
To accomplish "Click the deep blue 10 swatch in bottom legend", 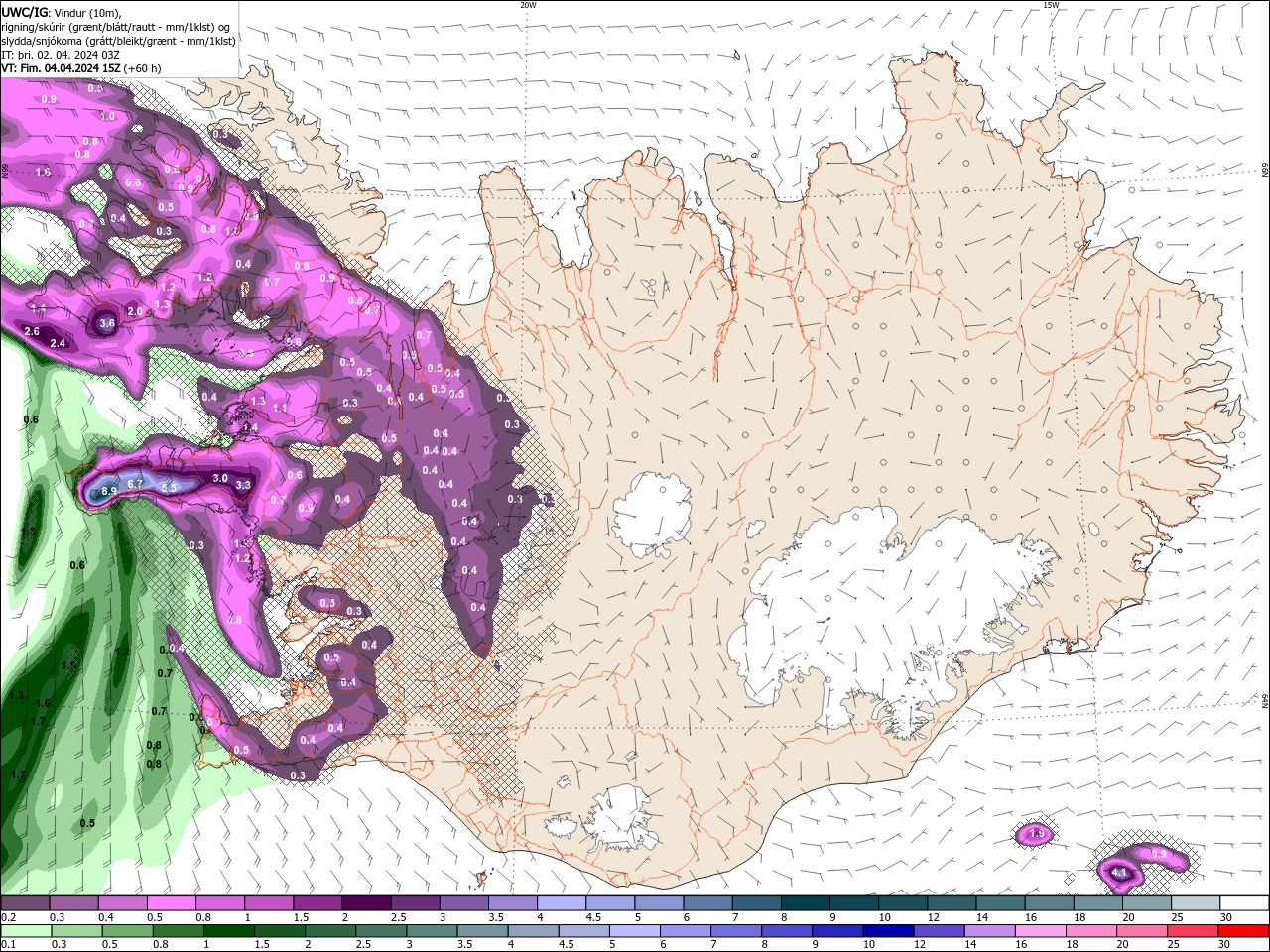I will 887,931.
